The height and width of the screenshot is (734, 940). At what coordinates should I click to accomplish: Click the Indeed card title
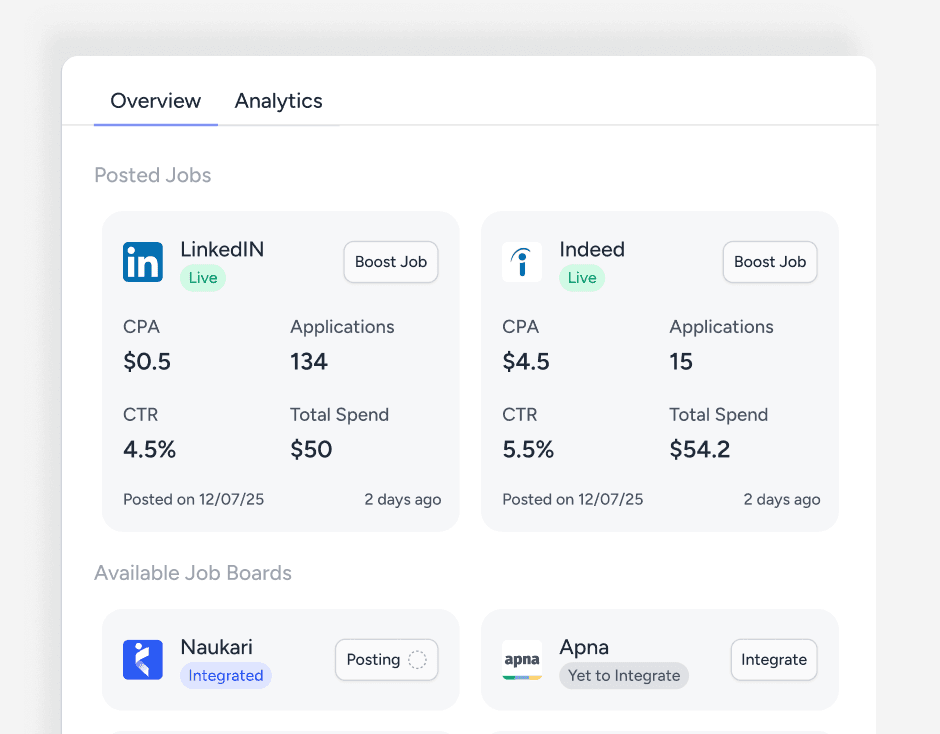[592, 249]
